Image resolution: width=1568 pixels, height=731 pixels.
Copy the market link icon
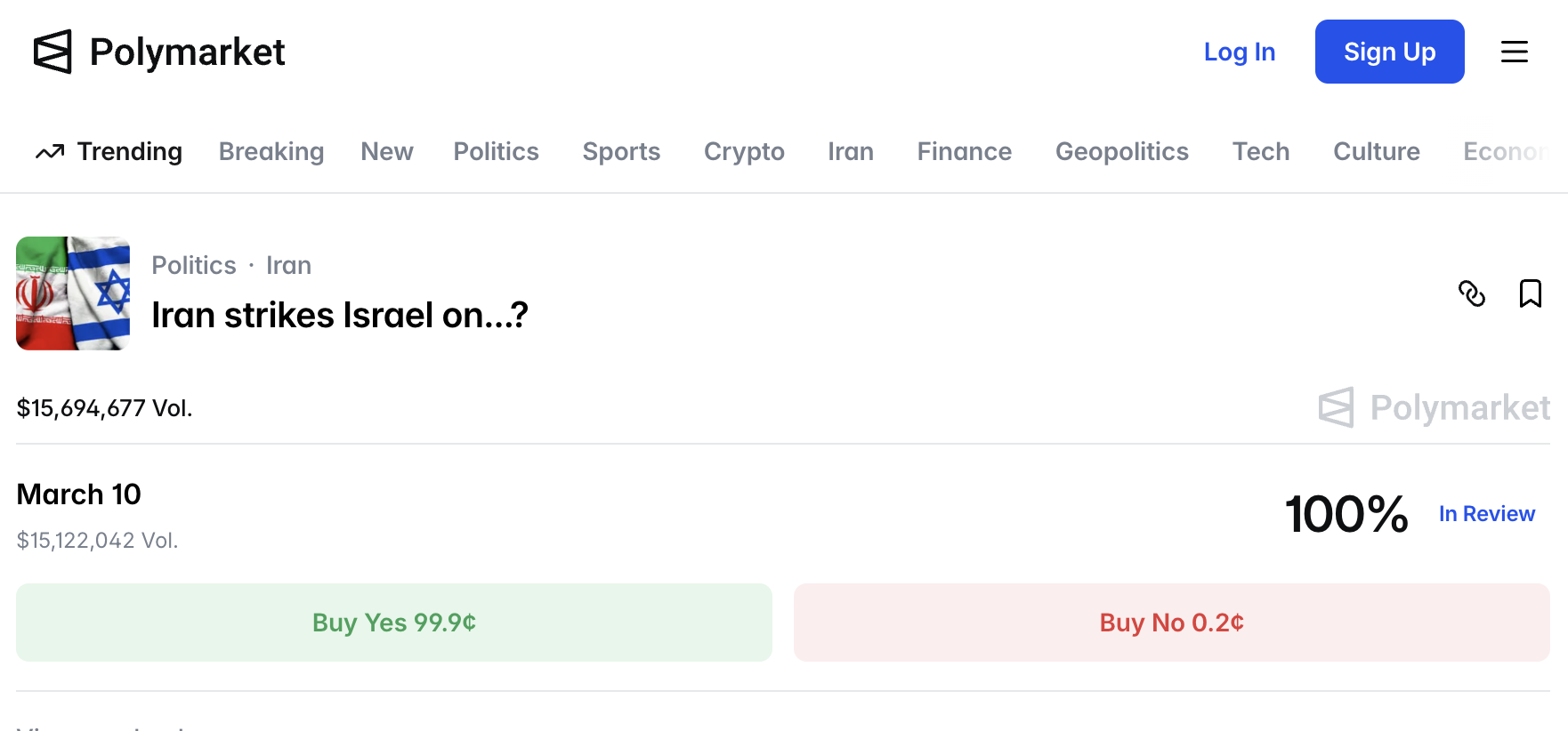pos(1471,293)
